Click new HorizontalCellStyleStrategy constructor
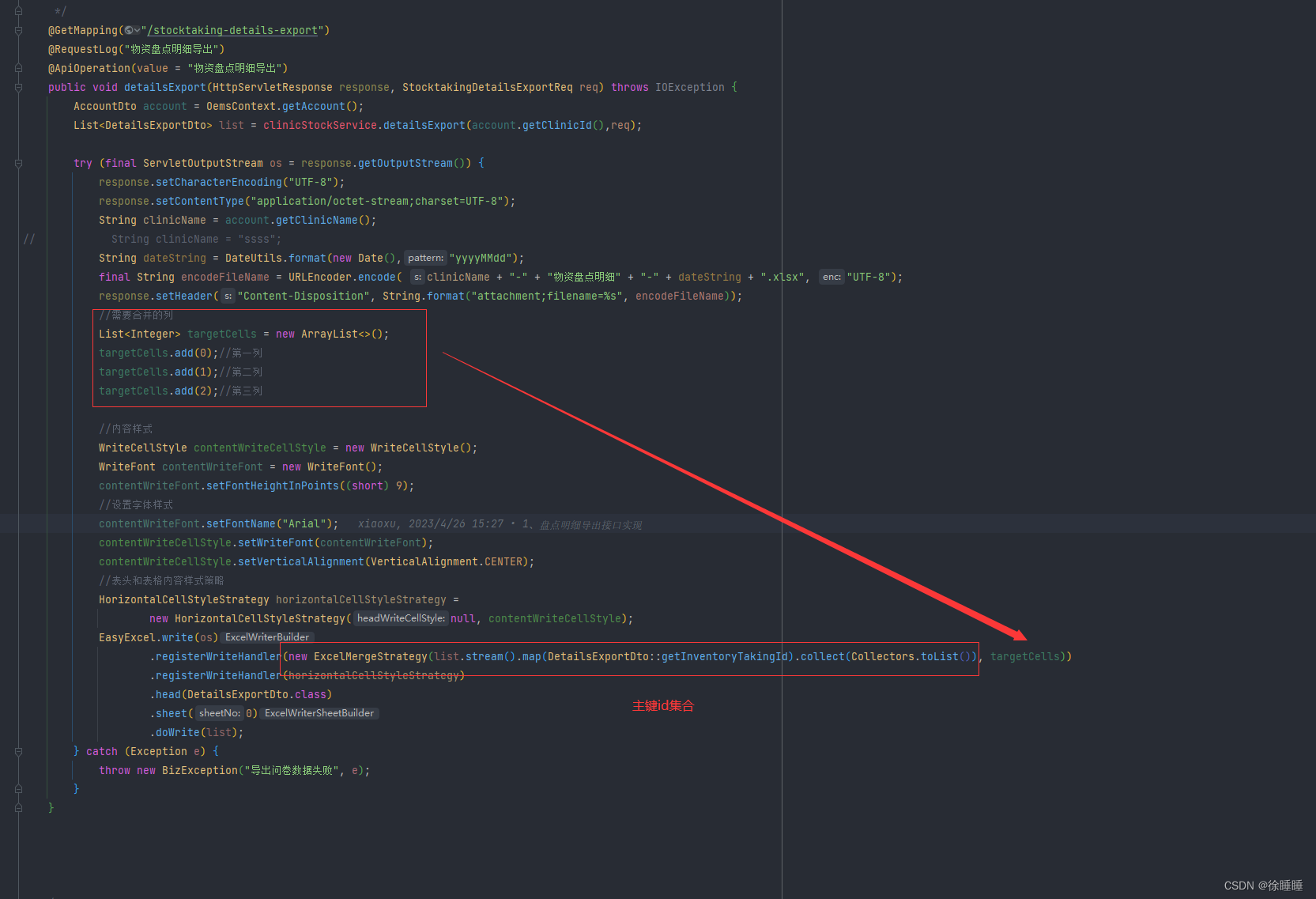1316x899 pixels. click(x=247, y=619)
